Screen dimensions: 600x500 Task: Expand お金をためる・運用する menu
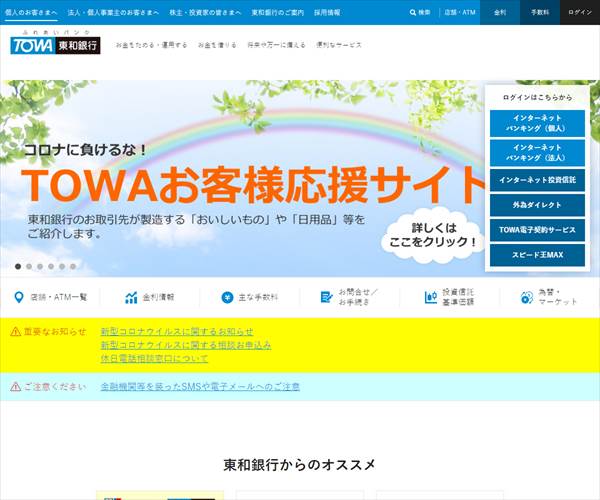(x=152, y=45)
